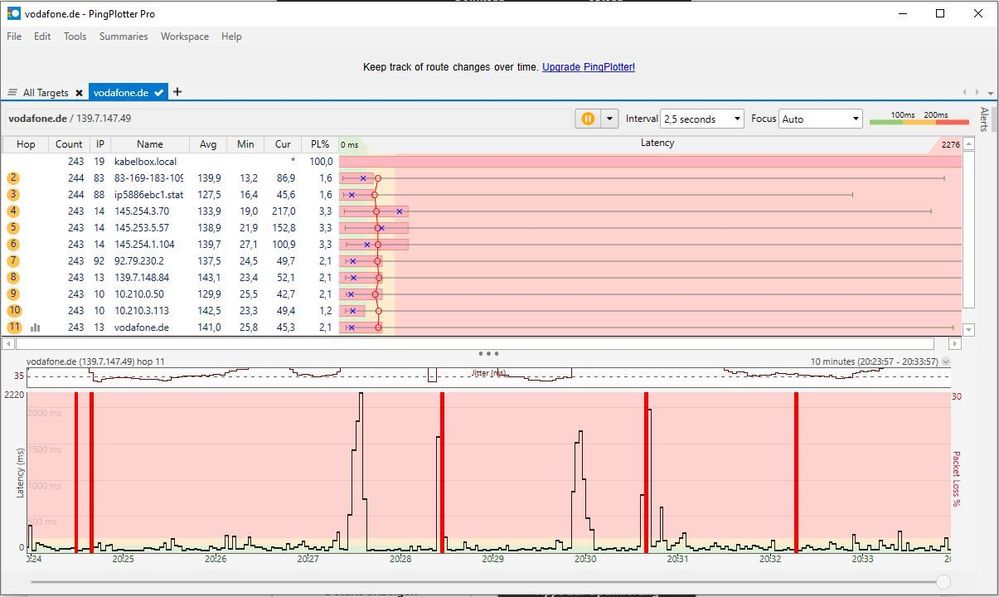Click the 145.254.1.104 hop name
This screenshot has width=999, height=597.
[144, 244]
